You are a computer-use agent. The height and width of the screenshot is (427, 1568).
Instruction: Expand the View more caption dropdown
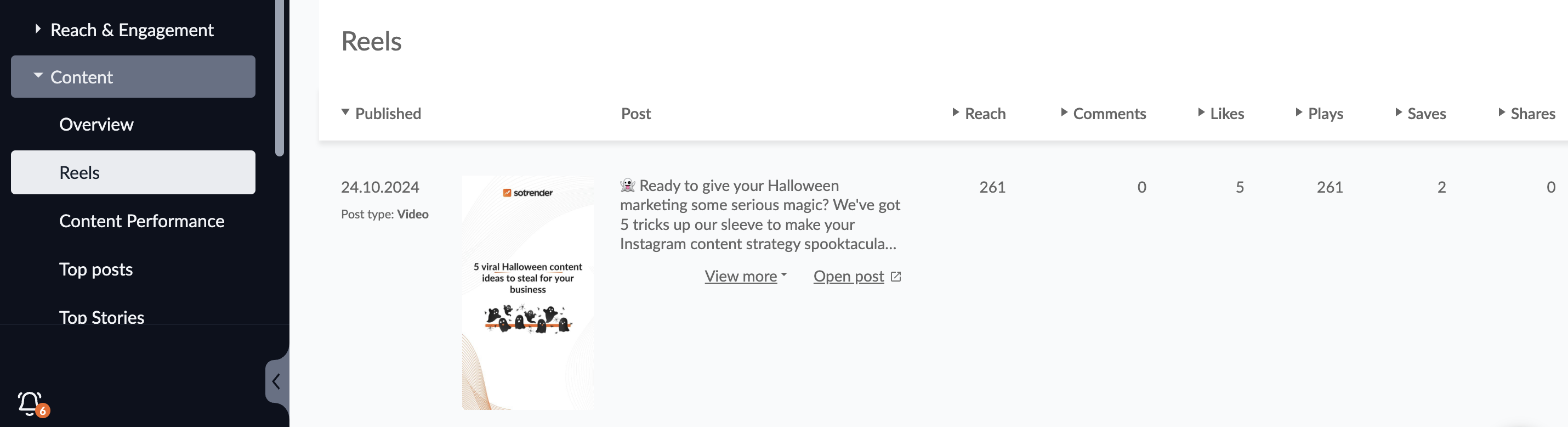(746, 277)
